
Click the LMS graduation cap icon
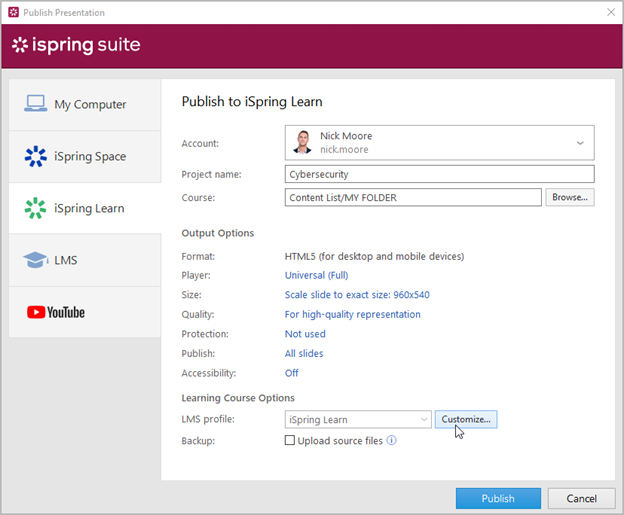[x=35, y=260]
